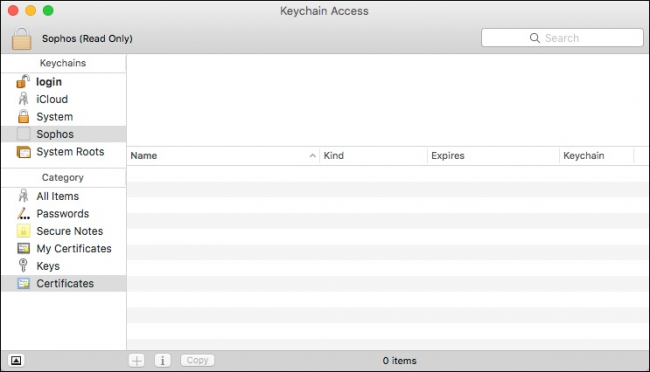650x372 pixels.
Task: Click the Certificates category icon
Action: (x=24, y=283)
